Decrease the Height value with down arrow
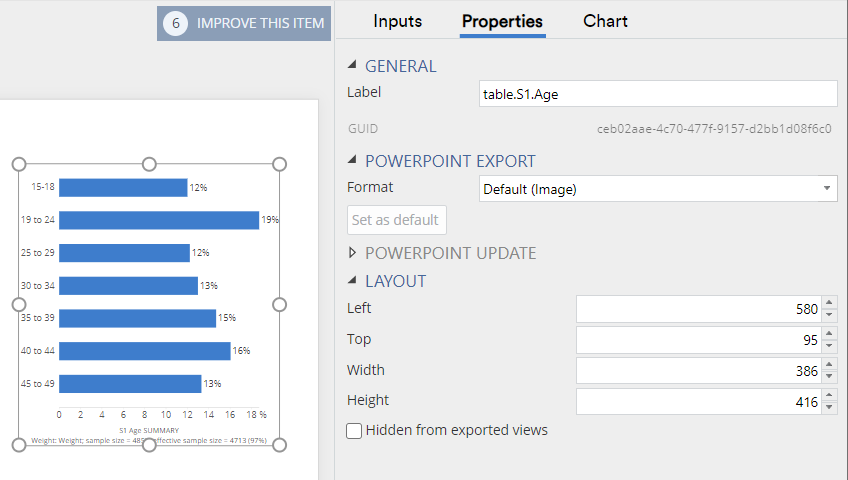Image resolution: width=848 pixels, height=480 pixels. point(829,408)
